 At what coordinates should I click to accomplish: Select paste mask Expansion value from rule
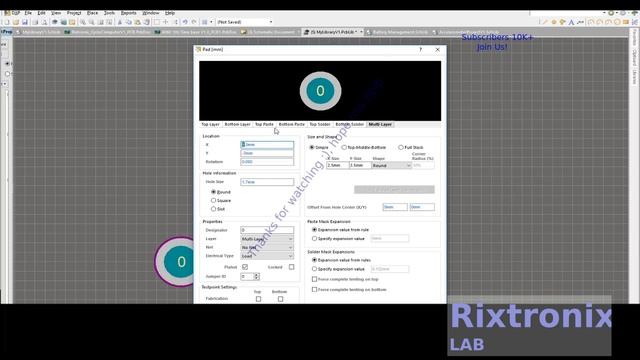314,230
